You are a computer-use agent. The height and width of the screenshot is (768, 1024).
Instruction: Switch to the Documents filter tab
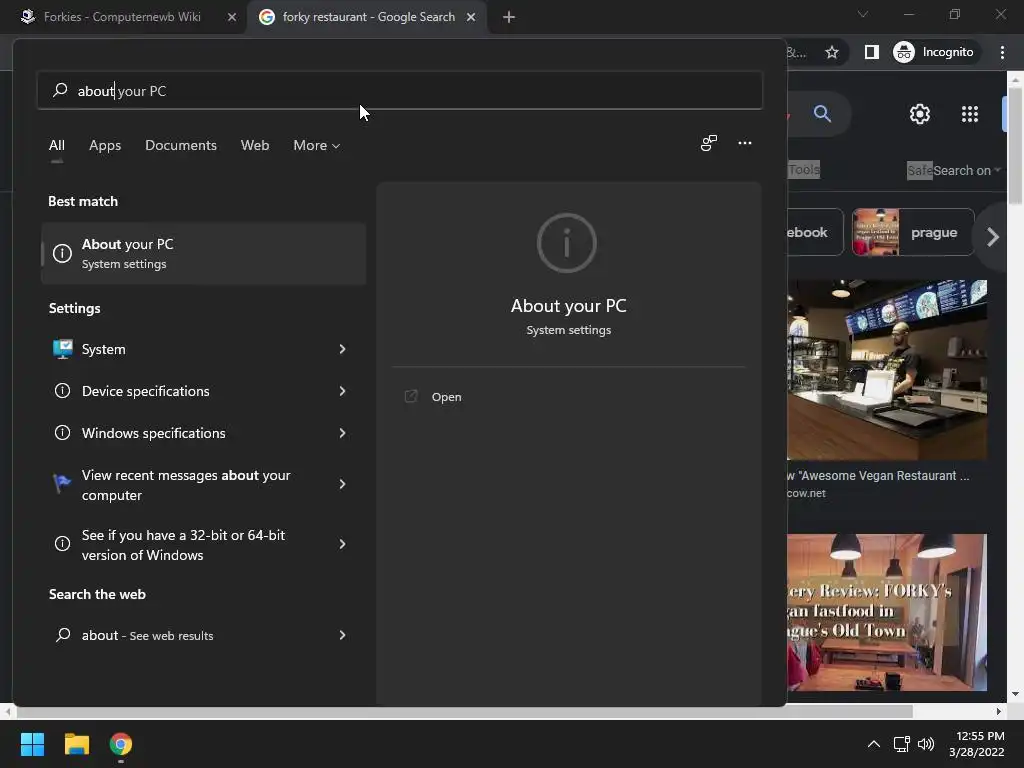tap(181, 146)
